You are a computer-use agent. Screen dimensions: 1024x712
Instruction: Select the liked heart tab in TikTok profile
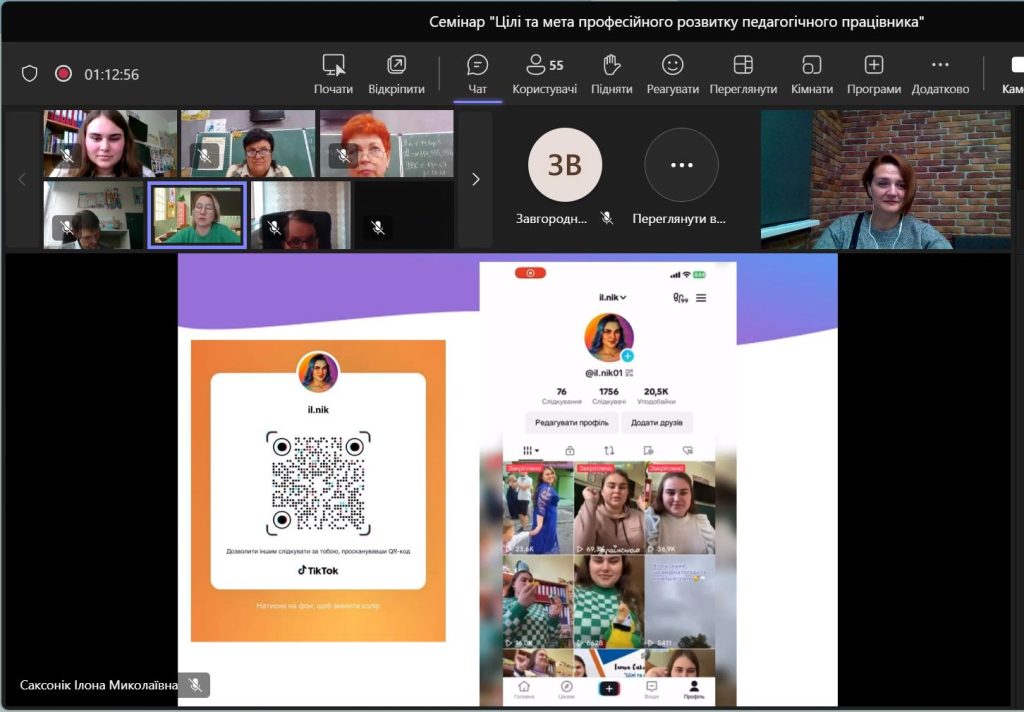tap(687, 451)
